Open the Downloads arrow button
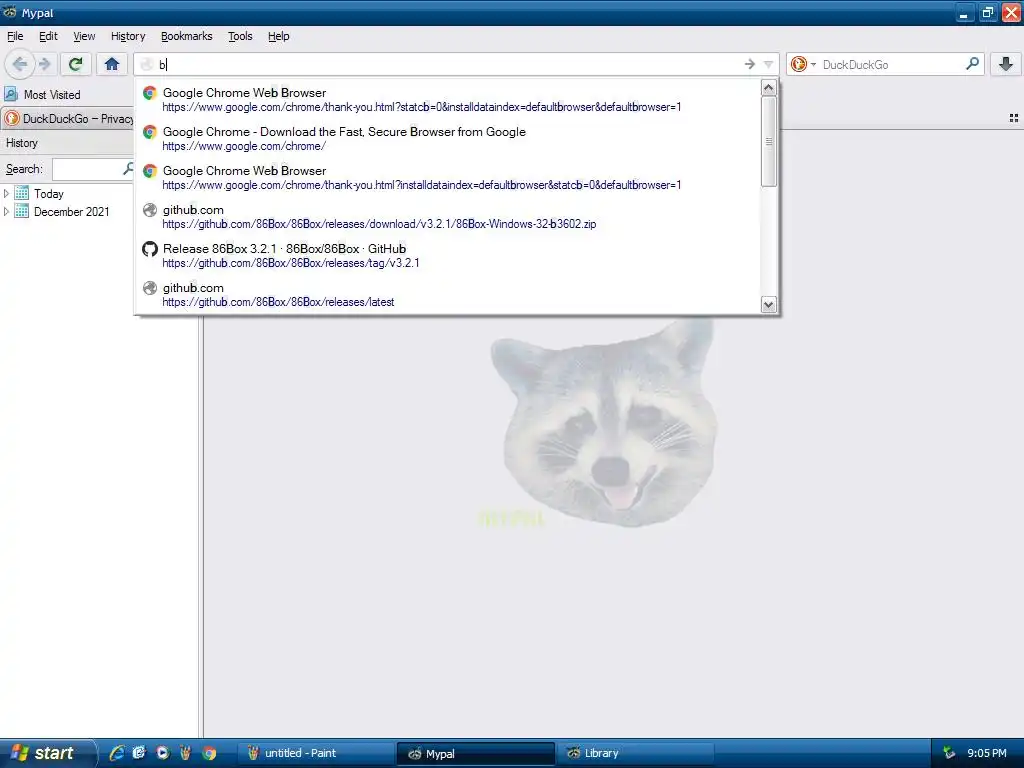 1006,64
